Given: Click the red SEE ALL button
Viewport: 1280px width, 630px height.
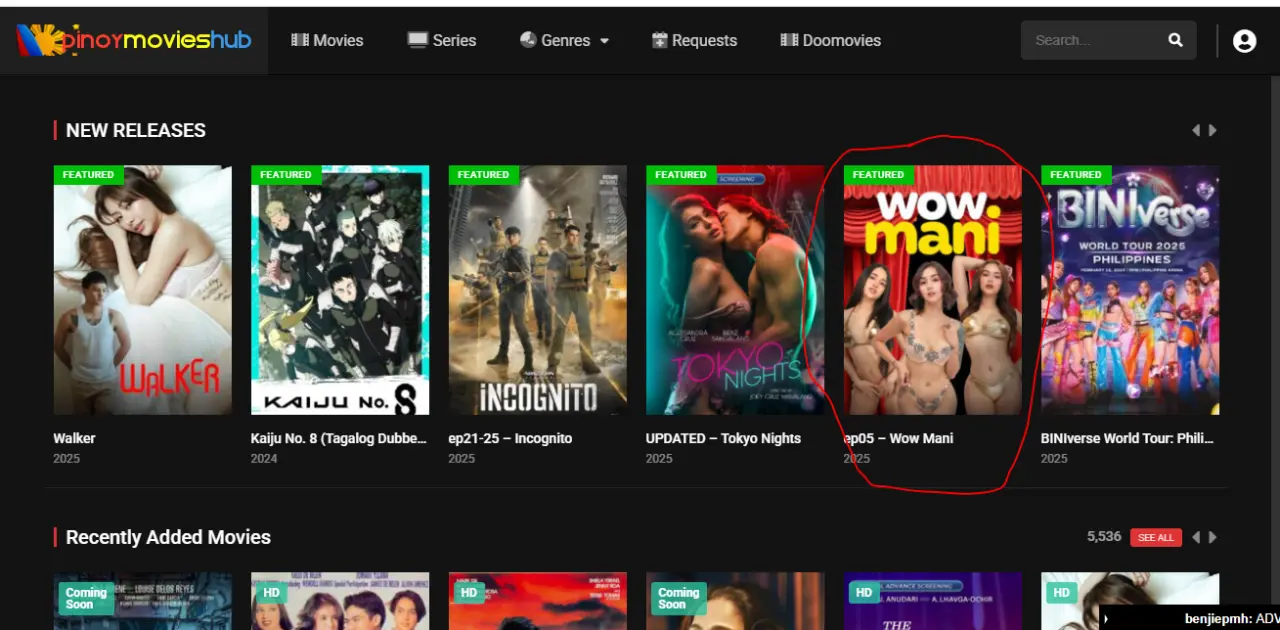Looking at the screenshot, I should click(x=1156, y=538).
